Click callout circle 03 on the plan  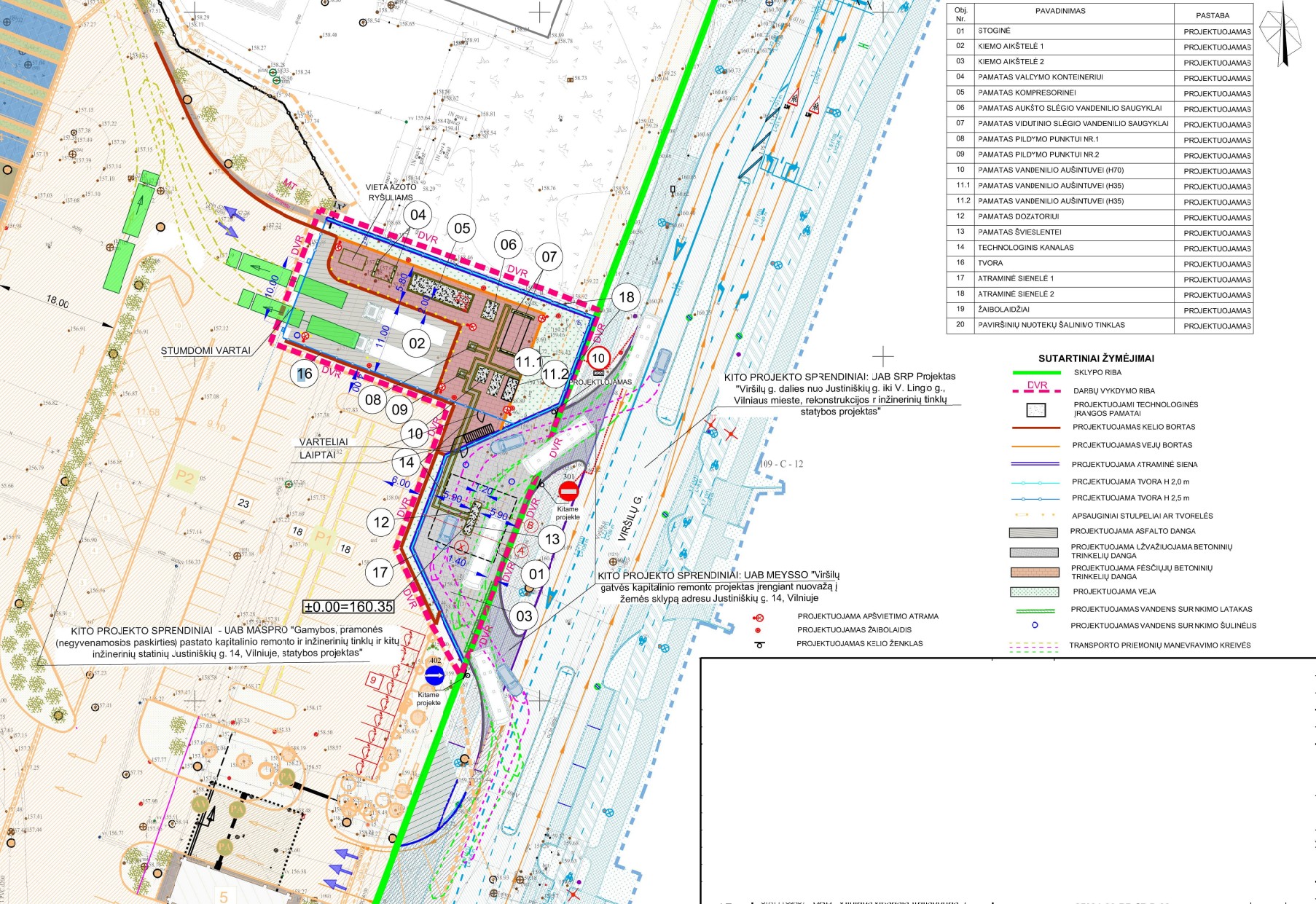(x=524, y=616)
